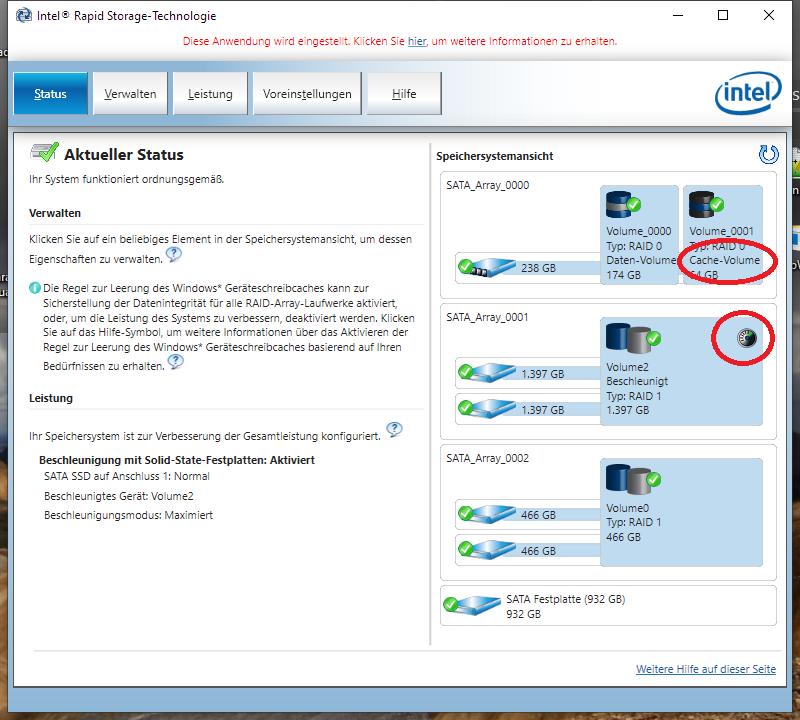
Task: Select first 1.397 GB disk icon
Action: click(x=487, y=372)
